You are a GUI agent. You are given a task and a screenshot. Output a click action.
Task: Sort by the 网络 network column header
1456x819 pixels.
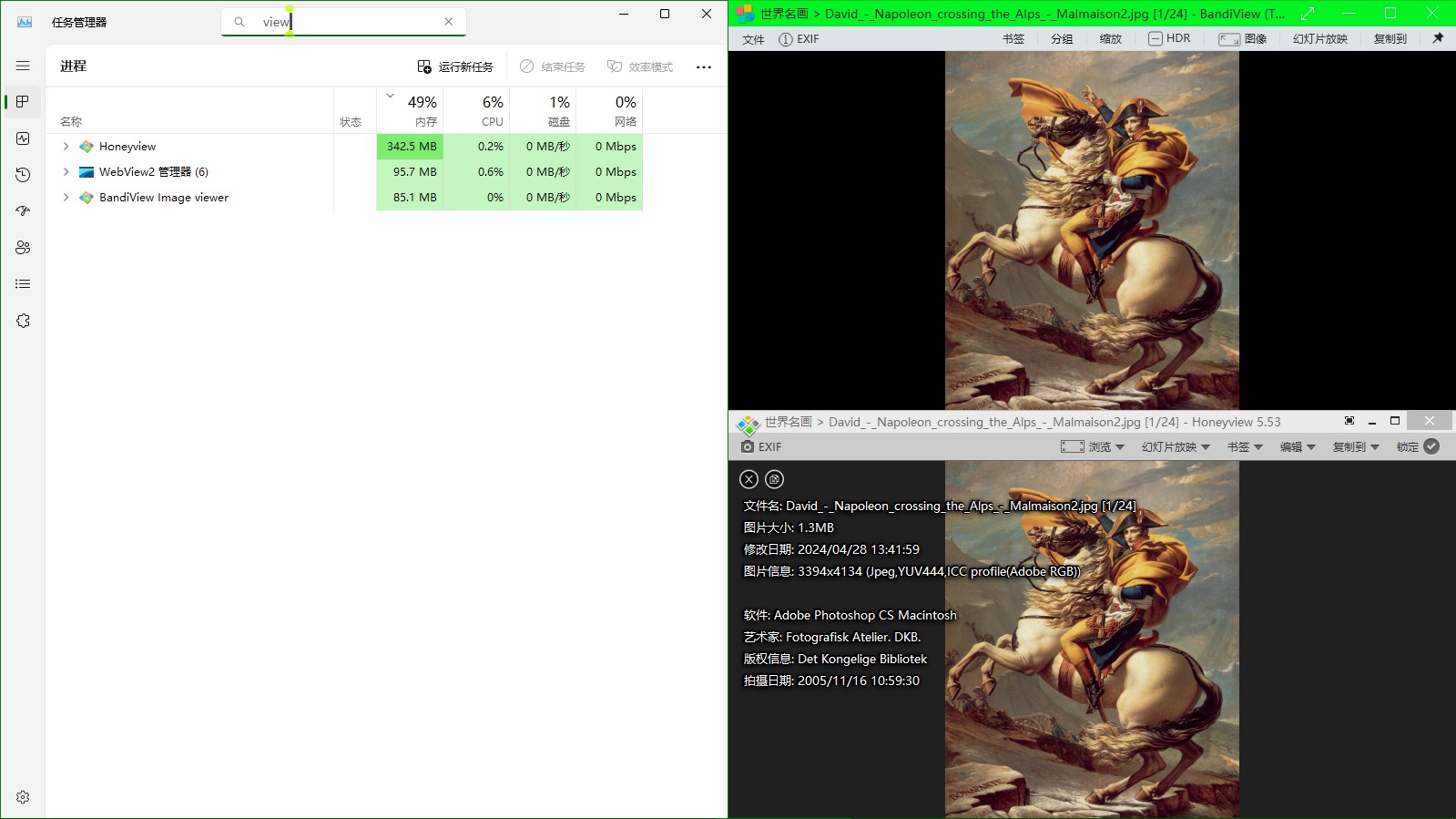pos(610,110)
